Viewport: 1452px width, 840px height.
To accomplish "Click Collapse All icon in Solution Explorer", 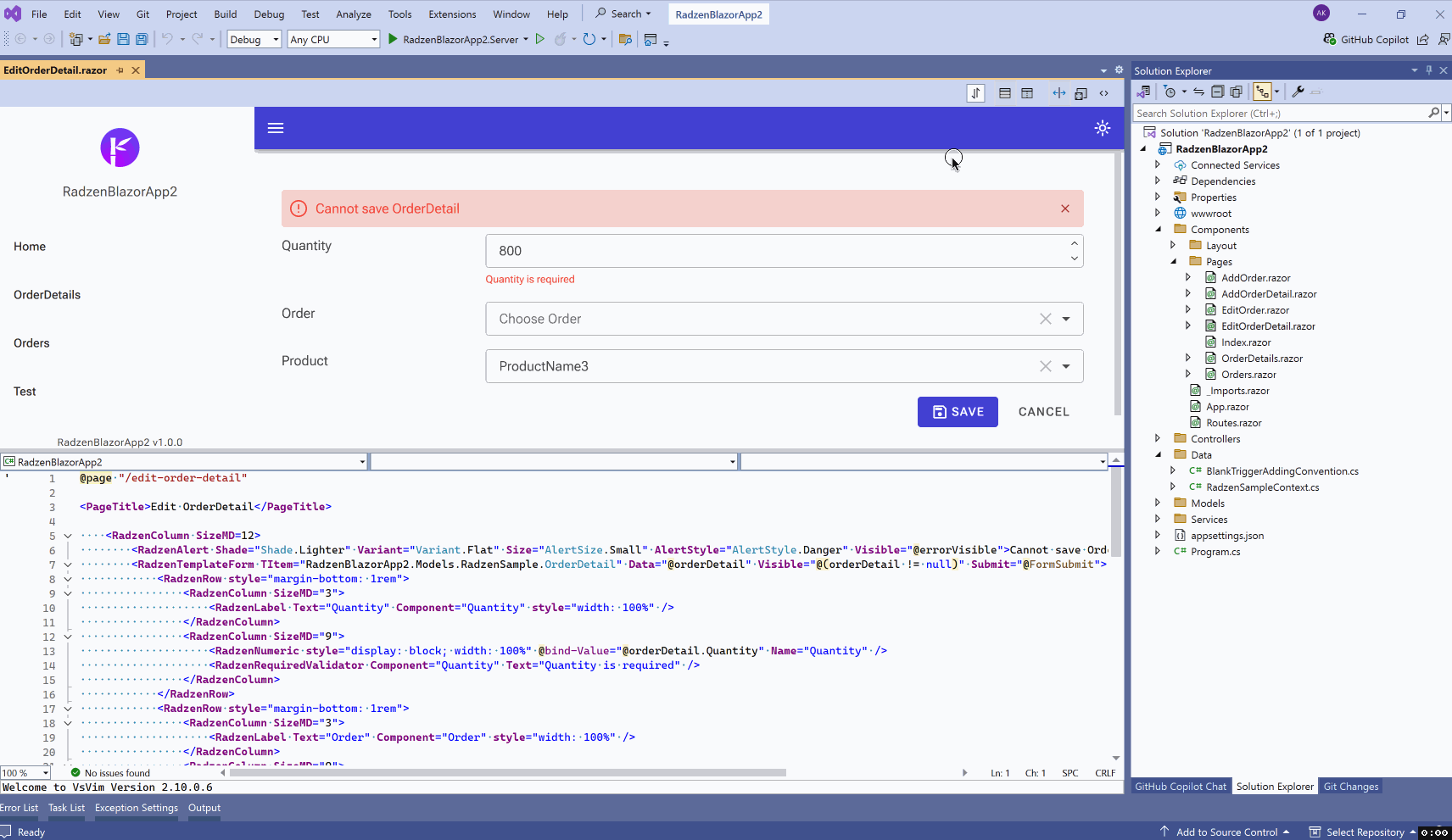I will click(x=1217, y=92).
